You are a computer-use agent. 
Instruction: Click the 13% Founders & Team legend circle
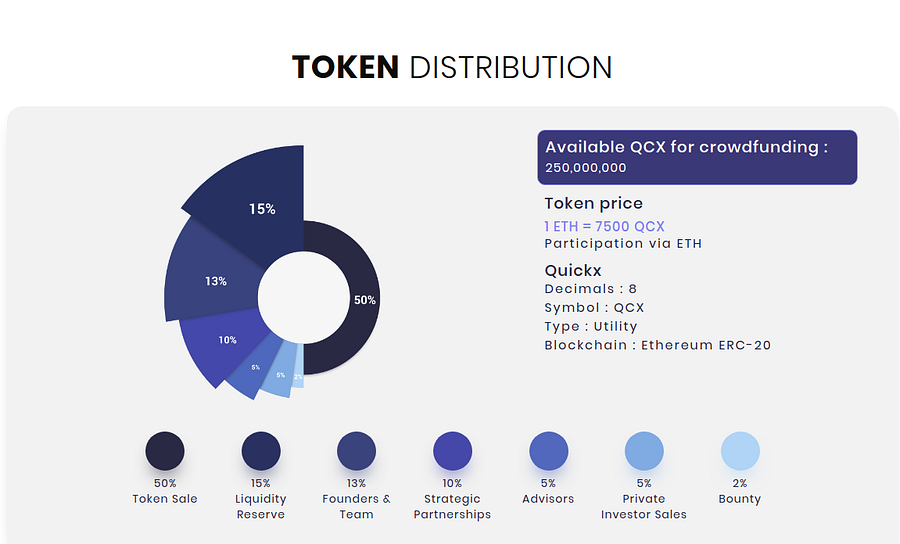356,451
